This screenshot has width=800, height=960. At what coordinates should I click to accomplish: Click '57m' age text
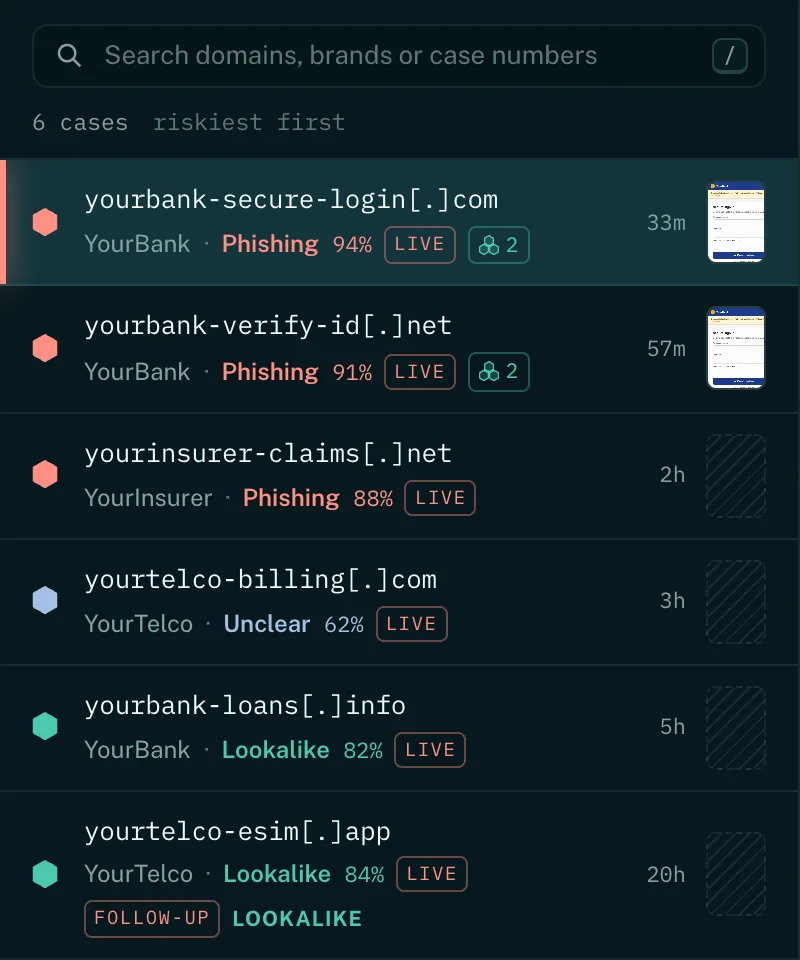667,348
